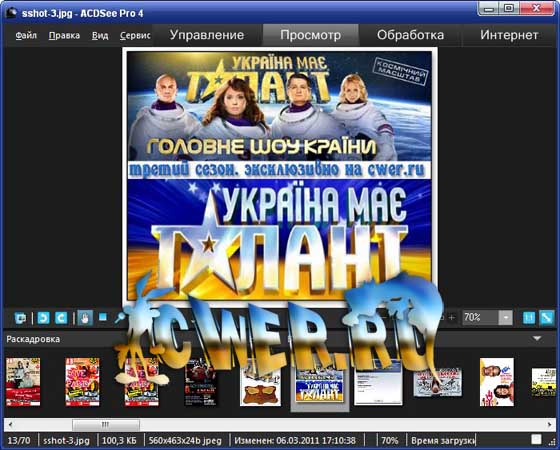The width and height of the screenshot is (560, 450).
Task: Click the actual size 1:1 icon
Action: point(529,318)
